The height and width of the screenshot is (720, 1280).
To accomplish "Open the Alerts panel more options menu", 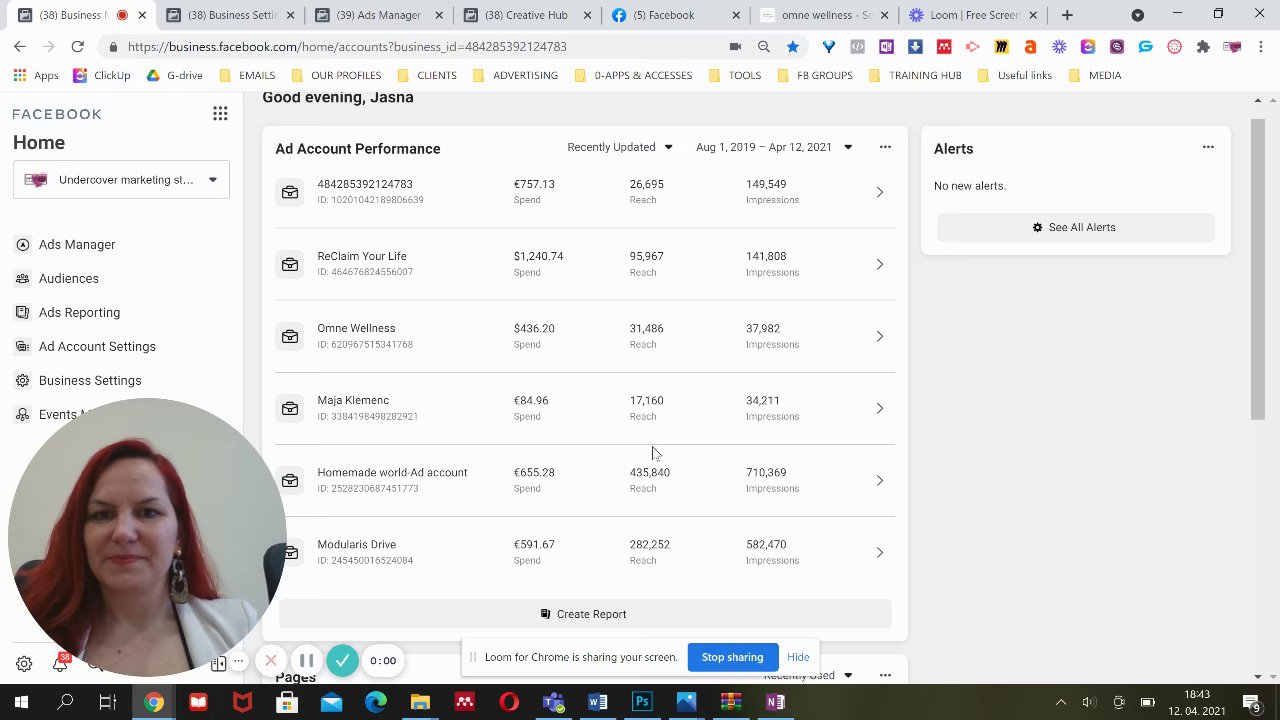I will [1208, 147].
